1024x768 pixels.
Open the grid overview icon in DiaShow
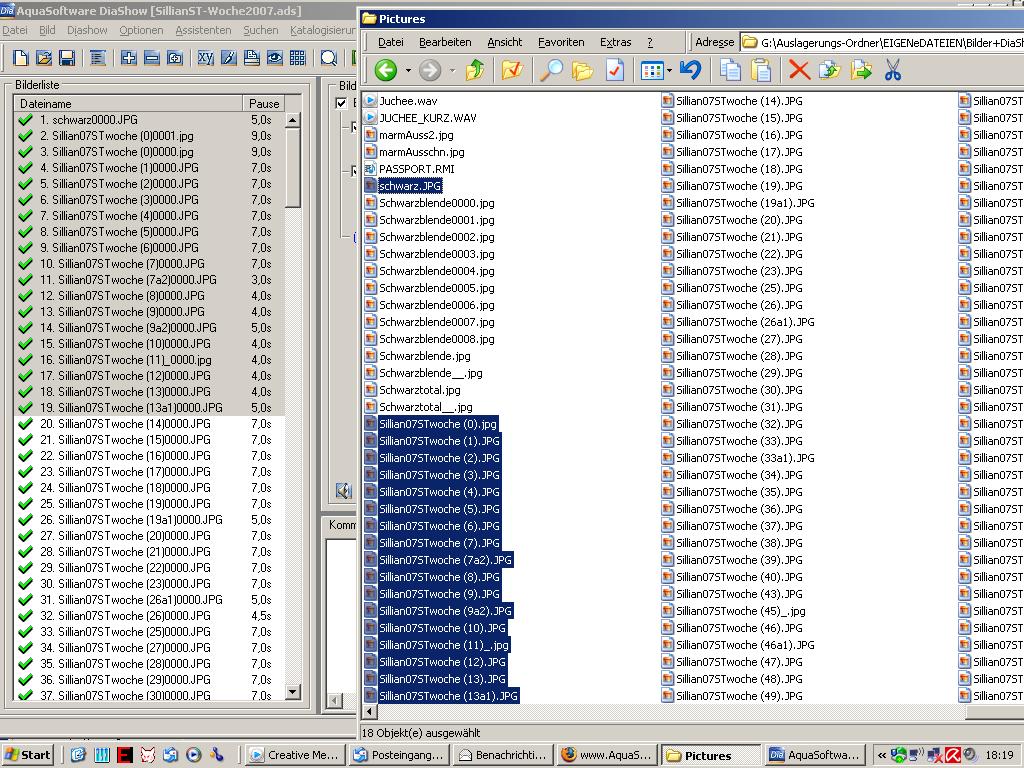coord(297,59)
